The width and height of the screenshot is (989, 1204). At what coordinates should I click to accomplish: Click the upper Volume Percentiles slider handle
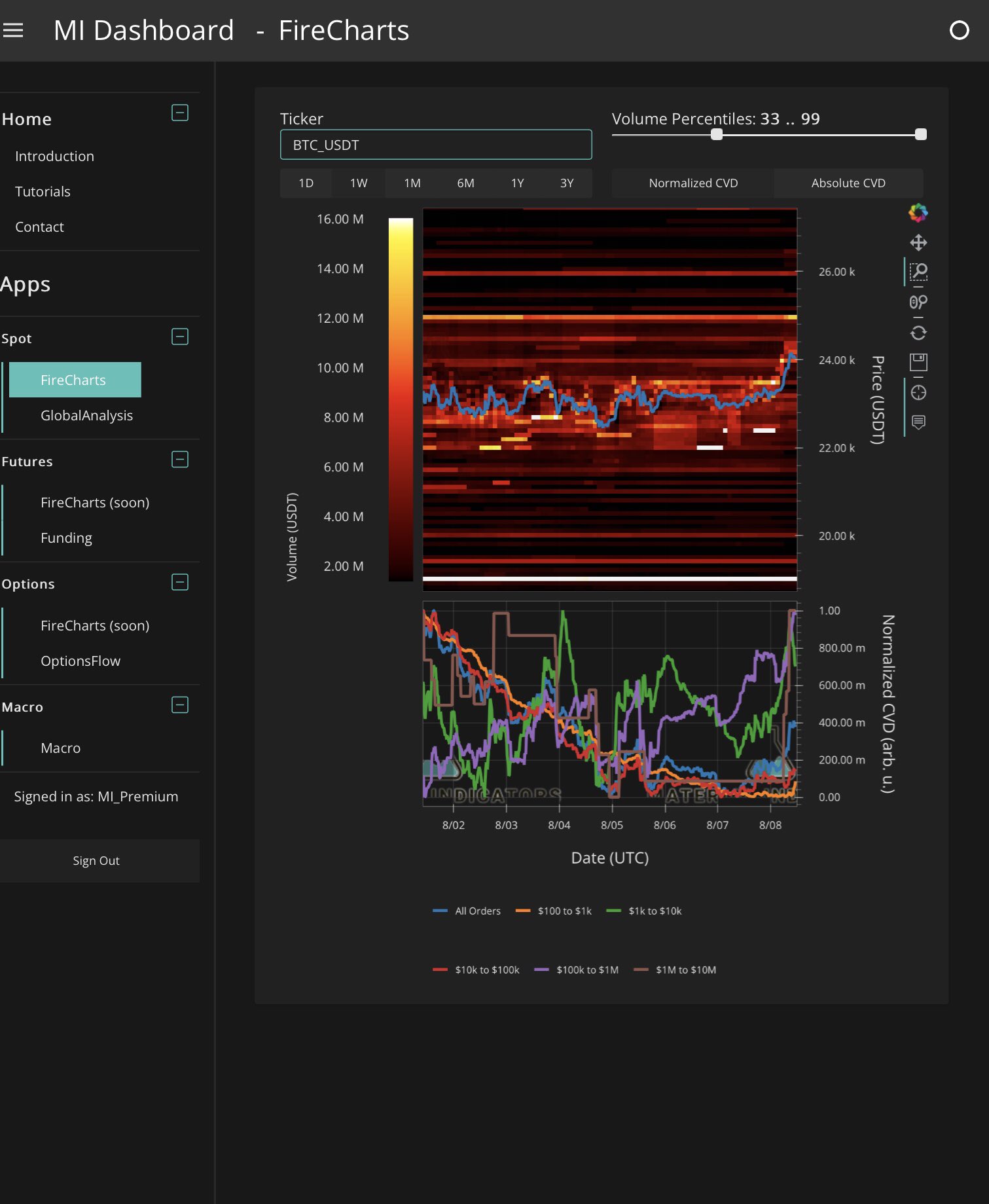tap(921, 134)
